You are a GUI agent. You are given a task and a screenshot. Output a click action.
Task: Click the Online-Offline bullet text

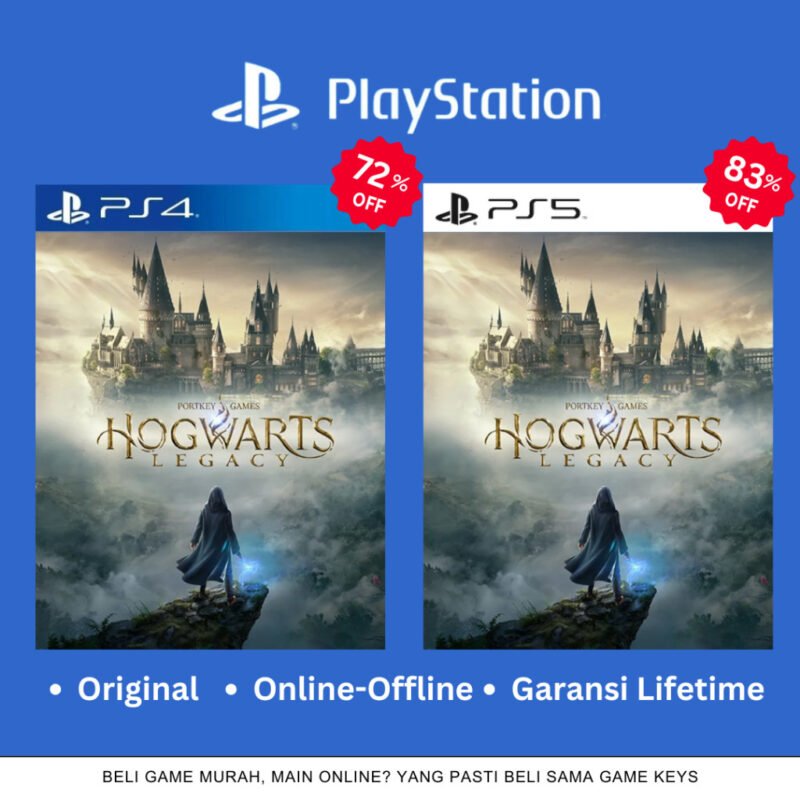tap(363, 689)
